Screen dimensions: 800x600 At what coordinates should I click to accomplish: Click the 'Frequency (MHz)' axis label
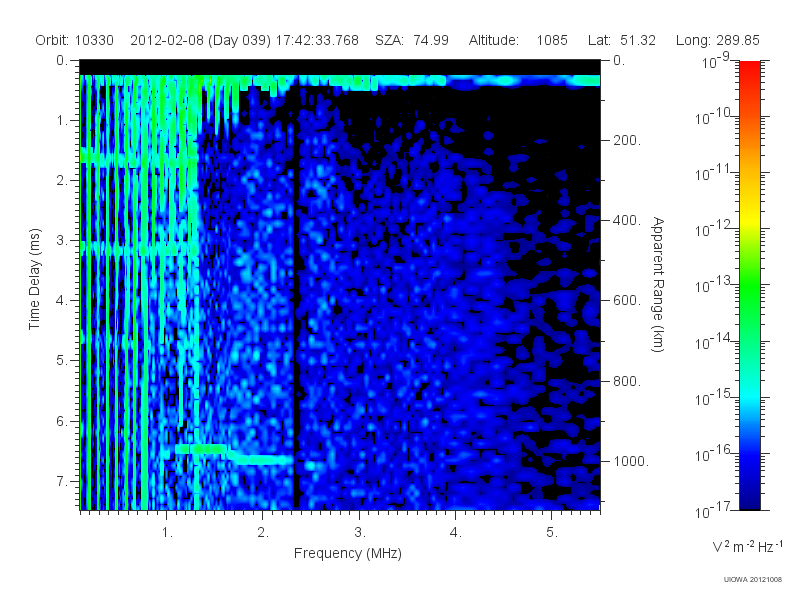[x=347, y=553]
